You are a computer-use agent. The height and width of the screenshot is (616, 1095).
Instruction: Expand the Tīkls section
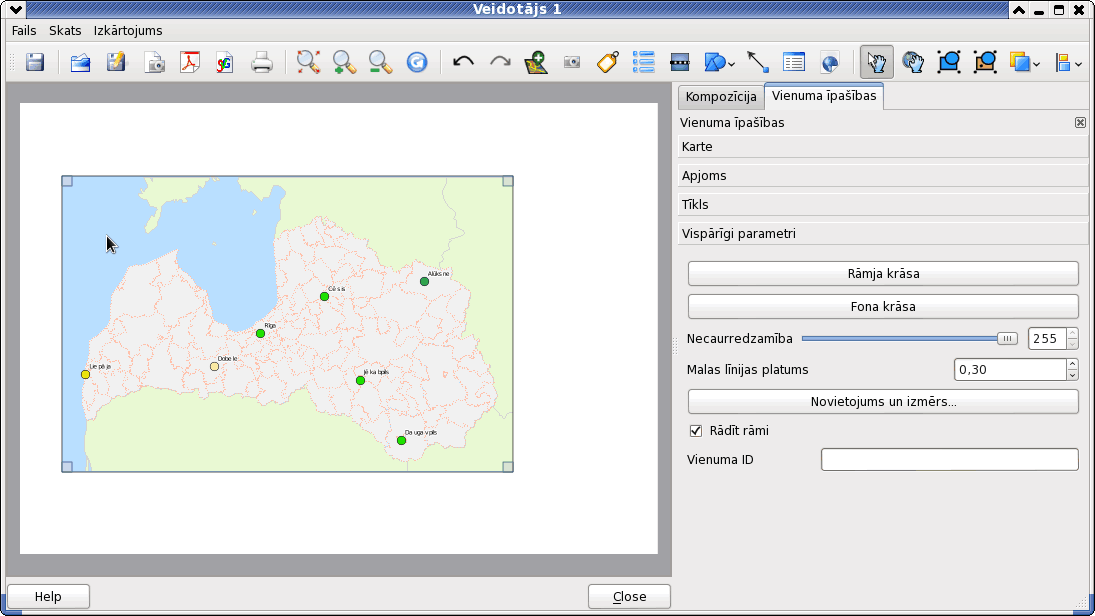click(x=883, y=205)
